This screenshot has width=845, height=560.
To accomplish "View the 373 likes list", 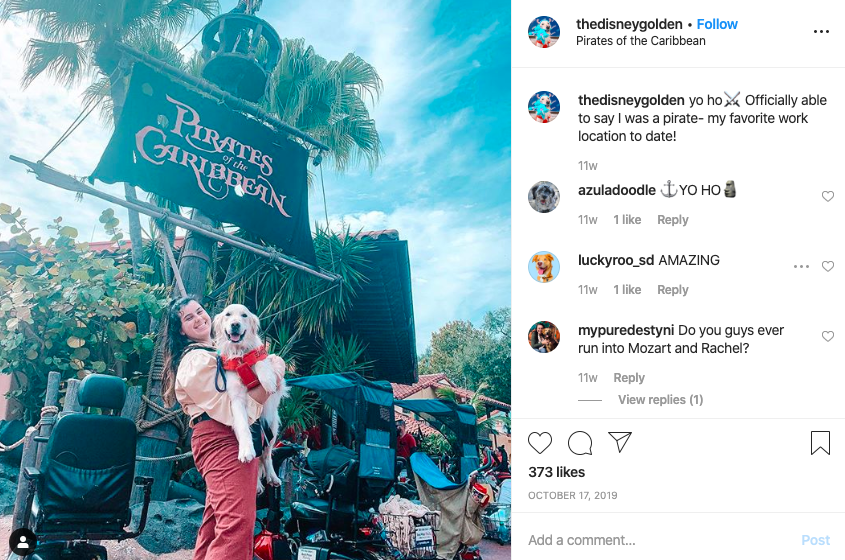I will point(556,472).
